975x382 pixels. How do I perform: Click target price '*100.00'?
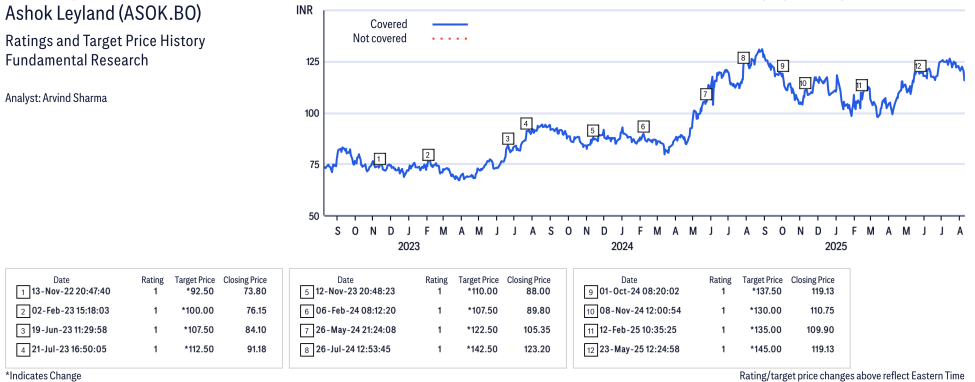[x=198, y=310]
